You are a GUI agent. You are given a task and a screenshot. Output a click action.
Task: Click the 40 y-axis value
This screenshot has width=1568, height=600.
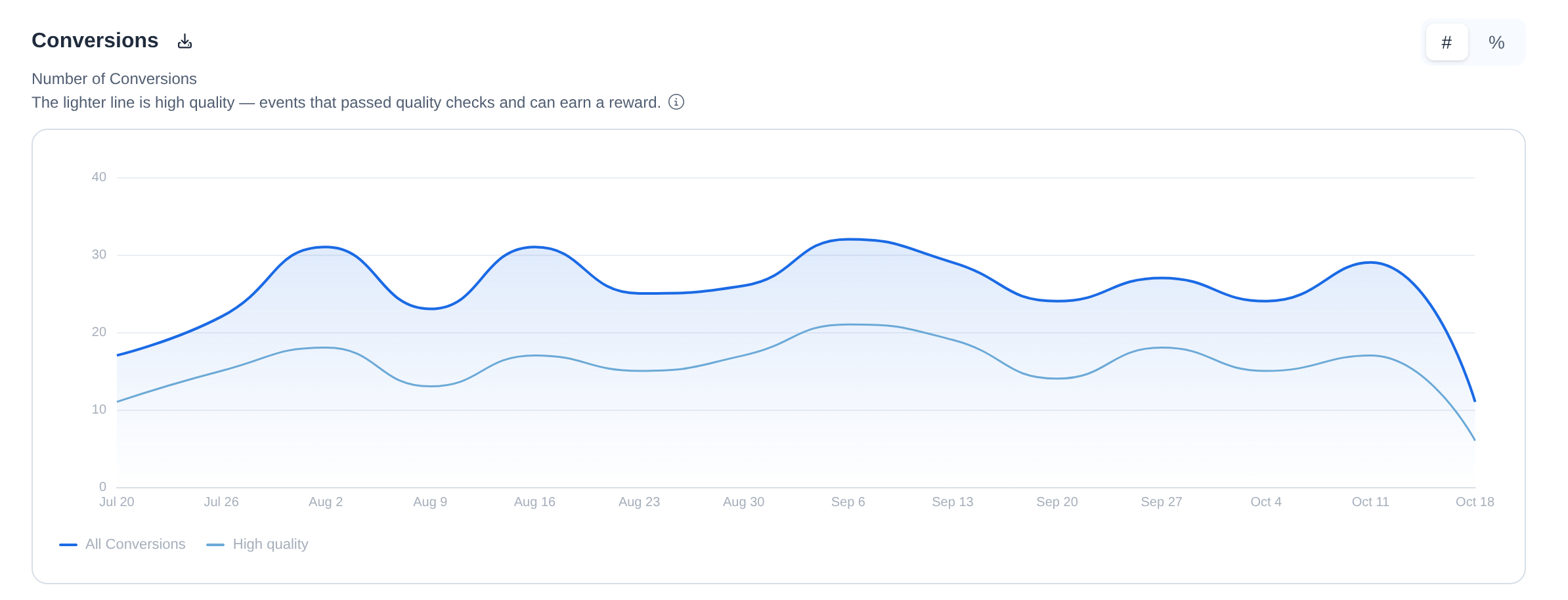click(x=99, y=177)
